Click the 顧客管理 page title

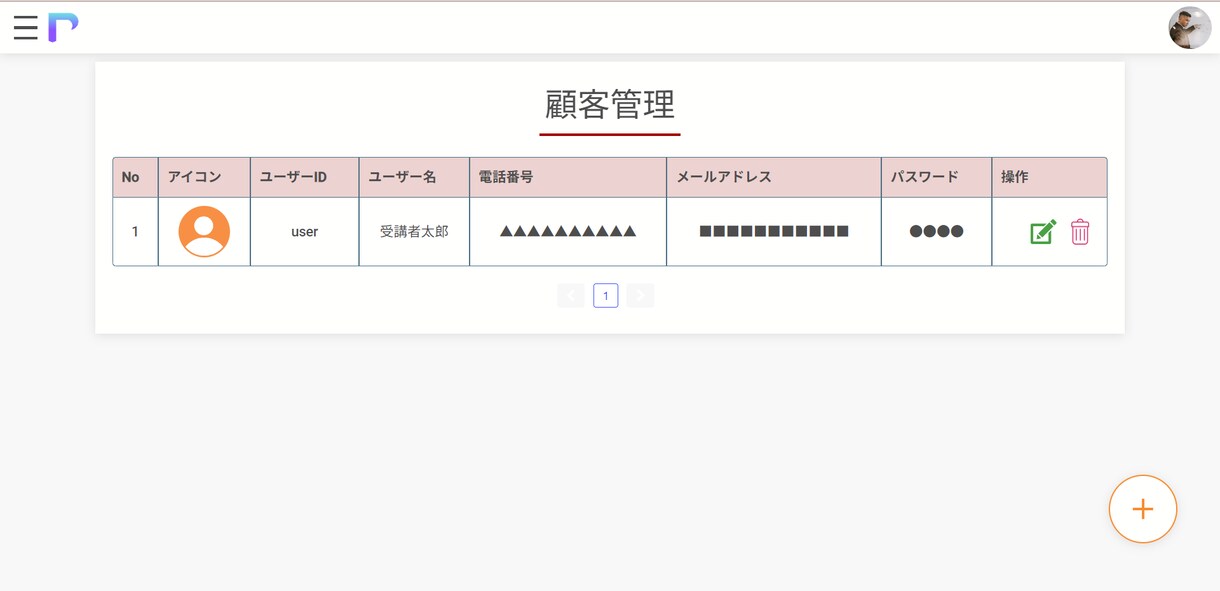pos(610,104)
